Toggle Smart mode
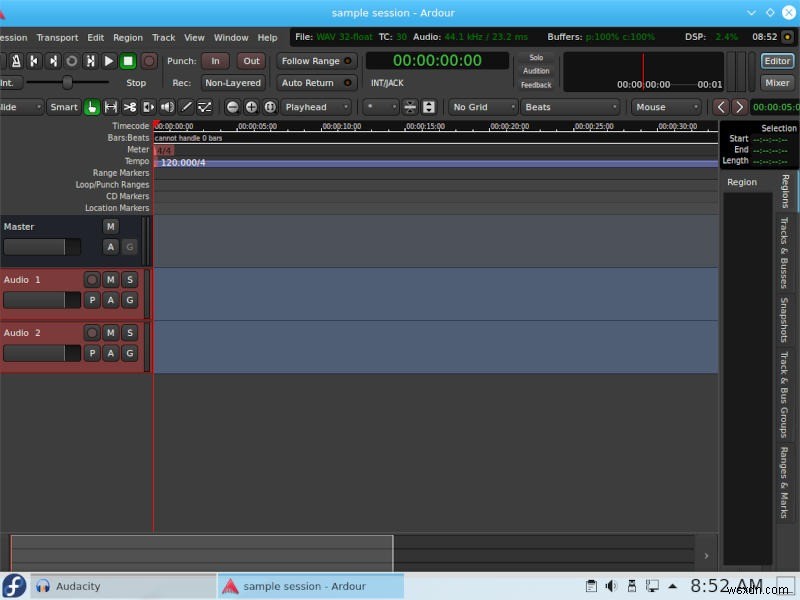This screenshot has width=800, height=600. 64,107
